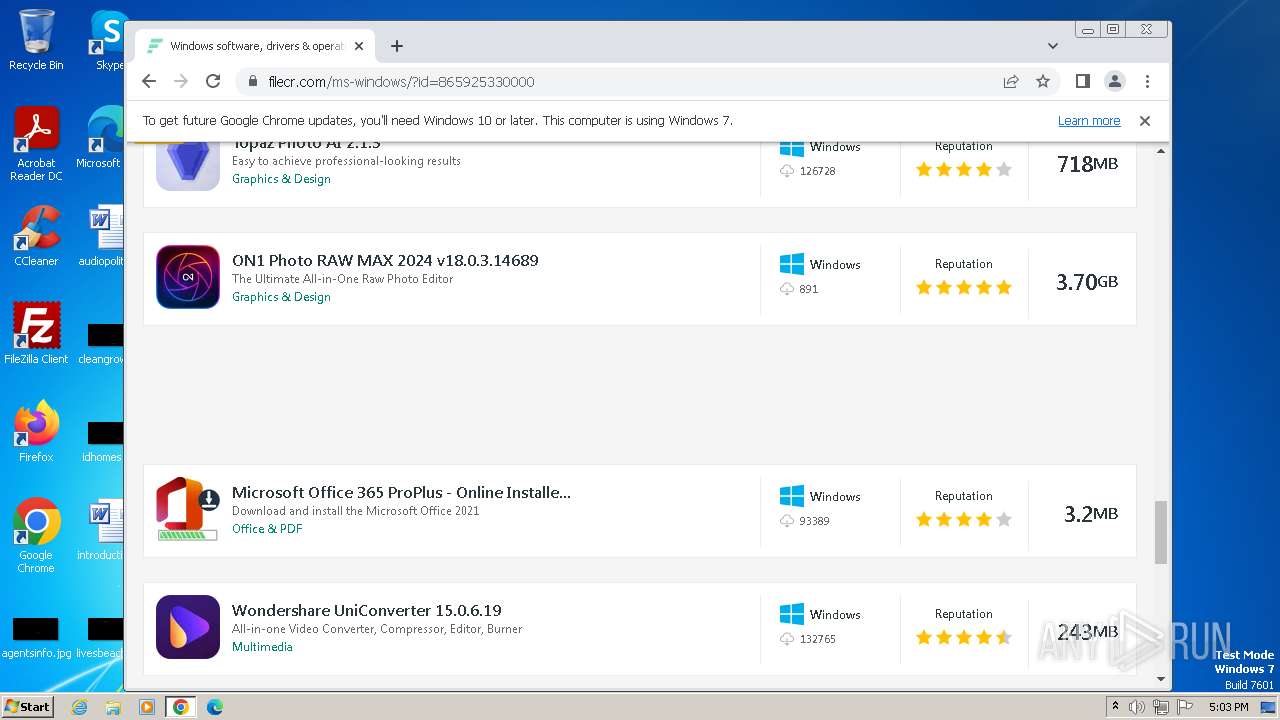1280x720 pixels.
Task: Bookmark this tab with the star
Action: (x=1043, y=81)
